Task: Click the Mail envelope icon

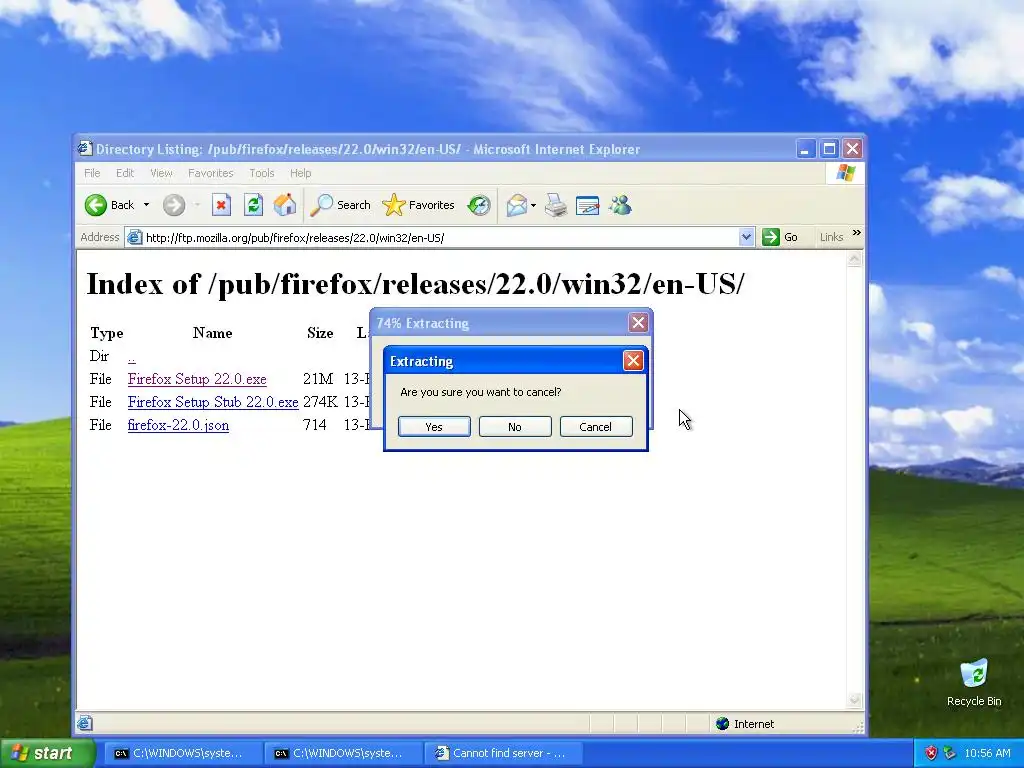Action: tap(517, 205)
